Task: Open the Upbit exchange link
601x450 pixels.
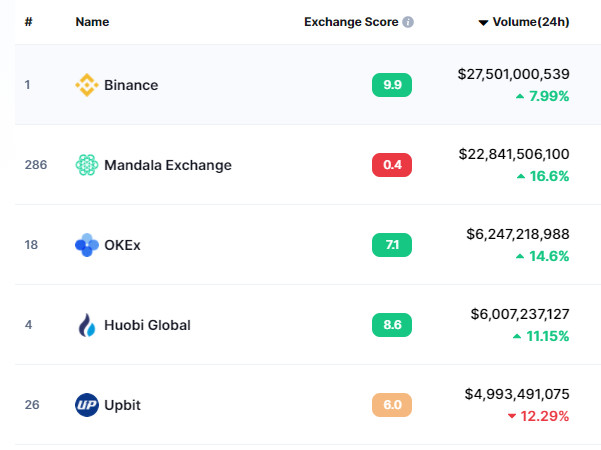Action: 122,405
